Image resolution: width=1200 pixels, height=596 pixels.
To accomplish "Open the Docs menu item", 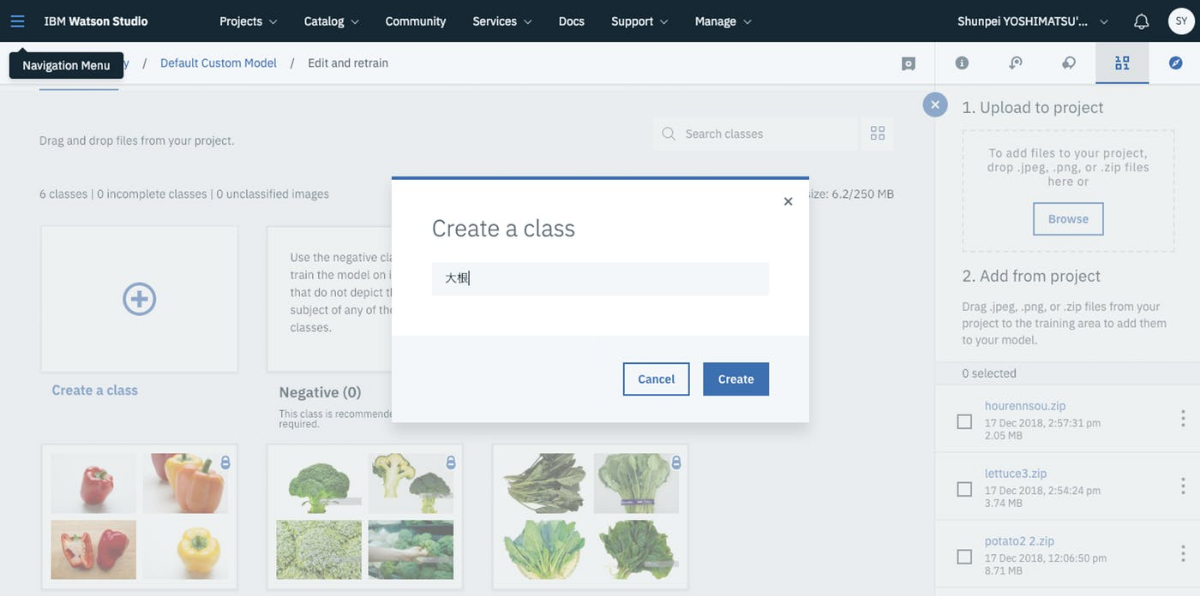I will pyautogui.click(x=571, y=21).
